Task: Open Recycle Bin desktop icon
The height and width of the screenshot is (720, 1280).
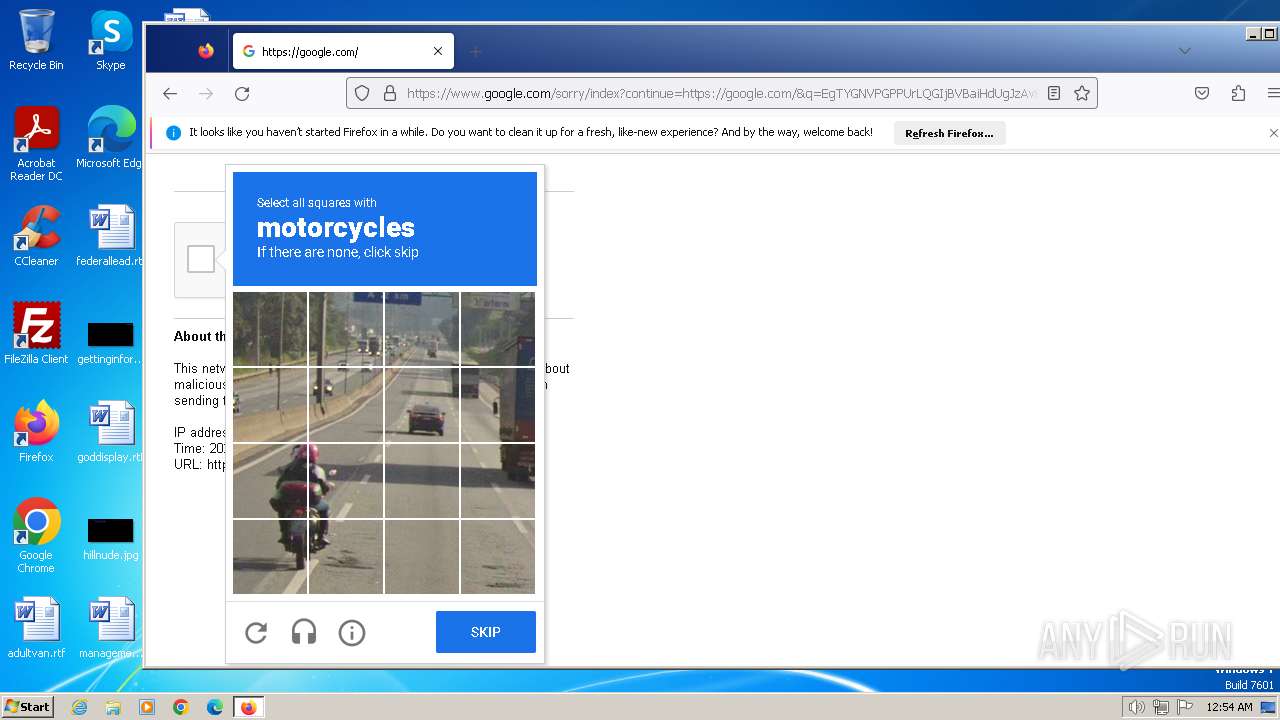Action: 36,40
